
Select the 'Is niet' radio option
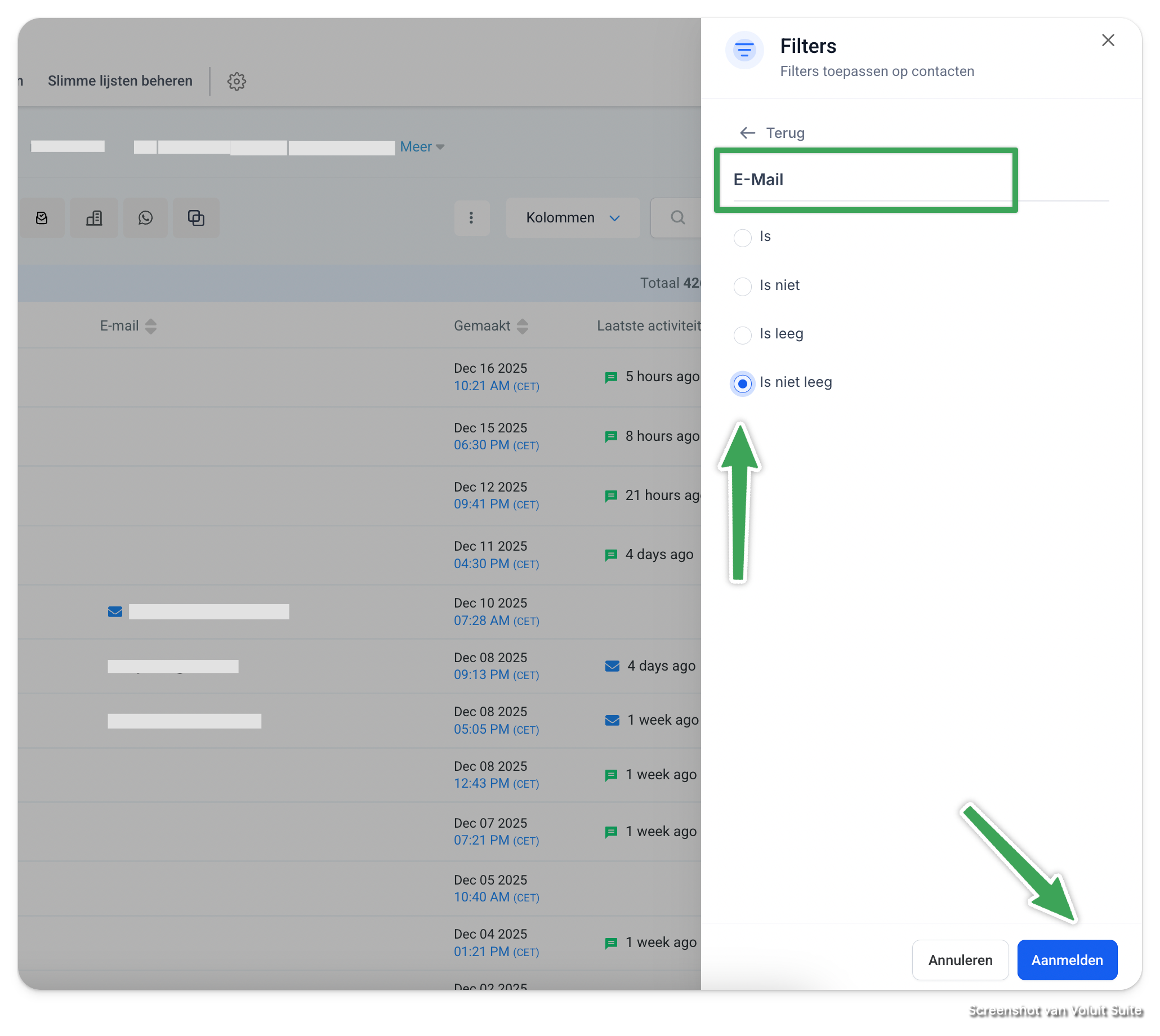[x=742, y=287]
